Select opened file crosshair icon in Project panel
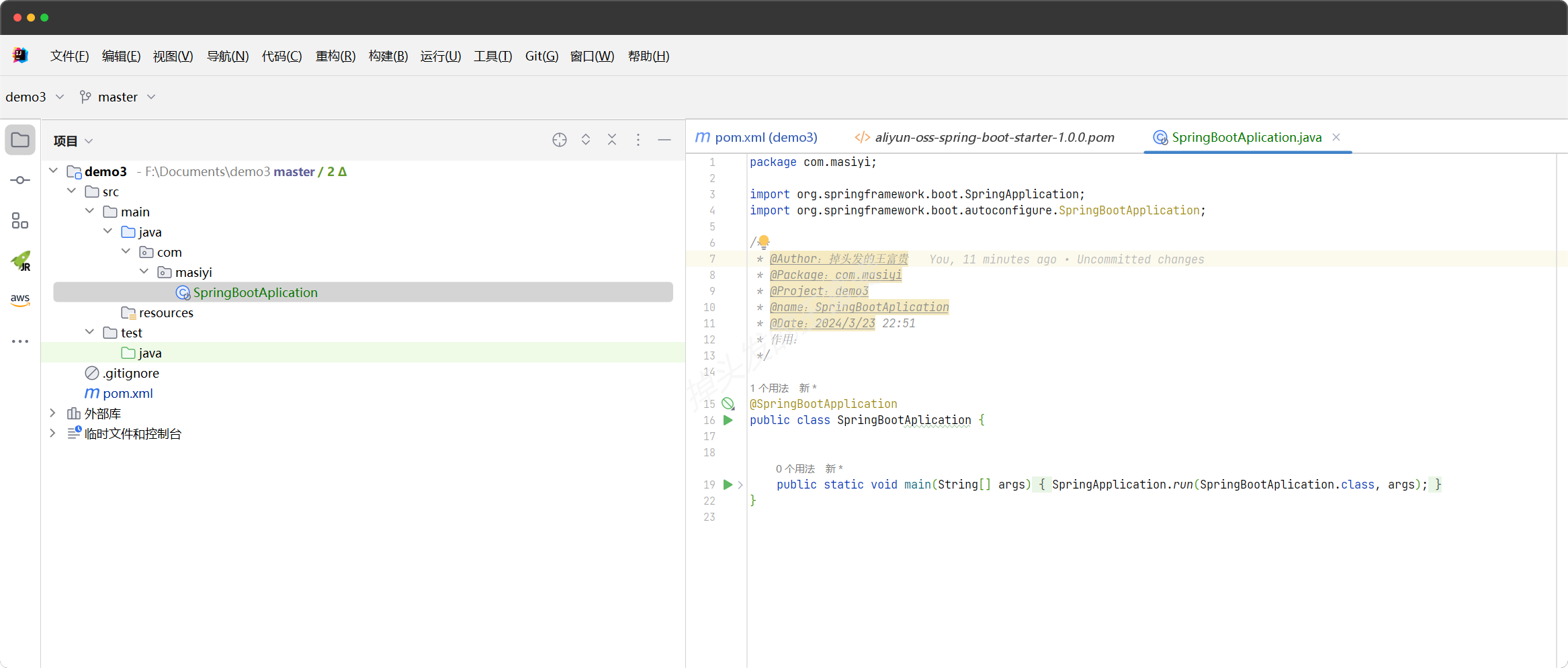The height and width of the screenshot is (668, 1568). [x=560, y=140]
